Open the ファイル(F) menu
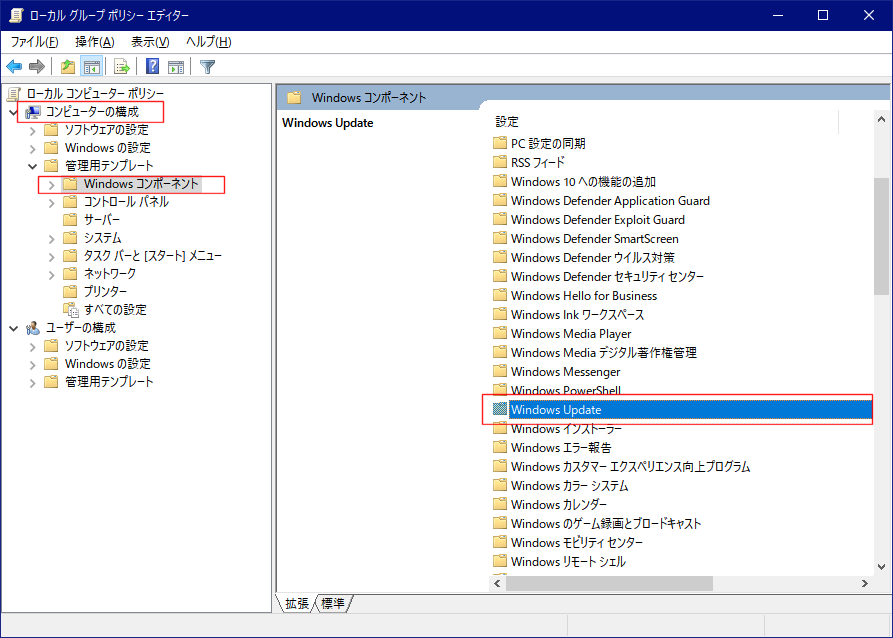The image size is (893, 638). pos(34,42)
